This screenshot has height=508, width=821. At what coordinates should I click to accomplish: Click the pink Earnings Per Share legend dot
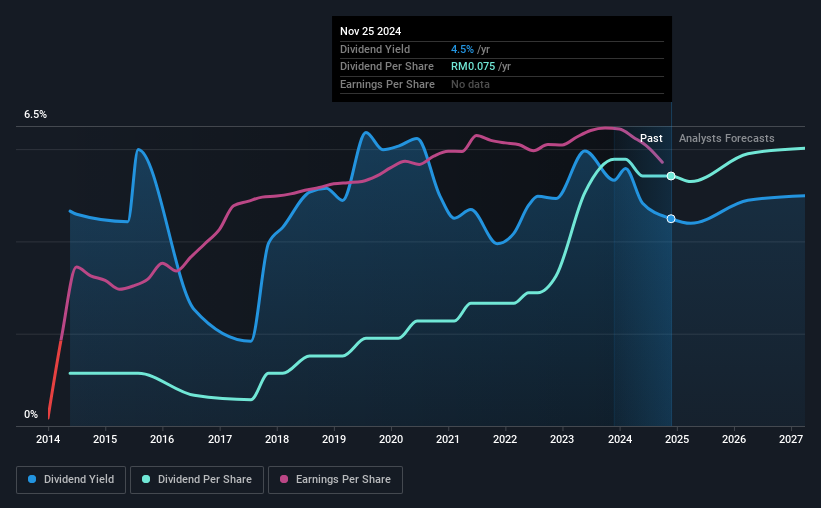tap(284, 479)
